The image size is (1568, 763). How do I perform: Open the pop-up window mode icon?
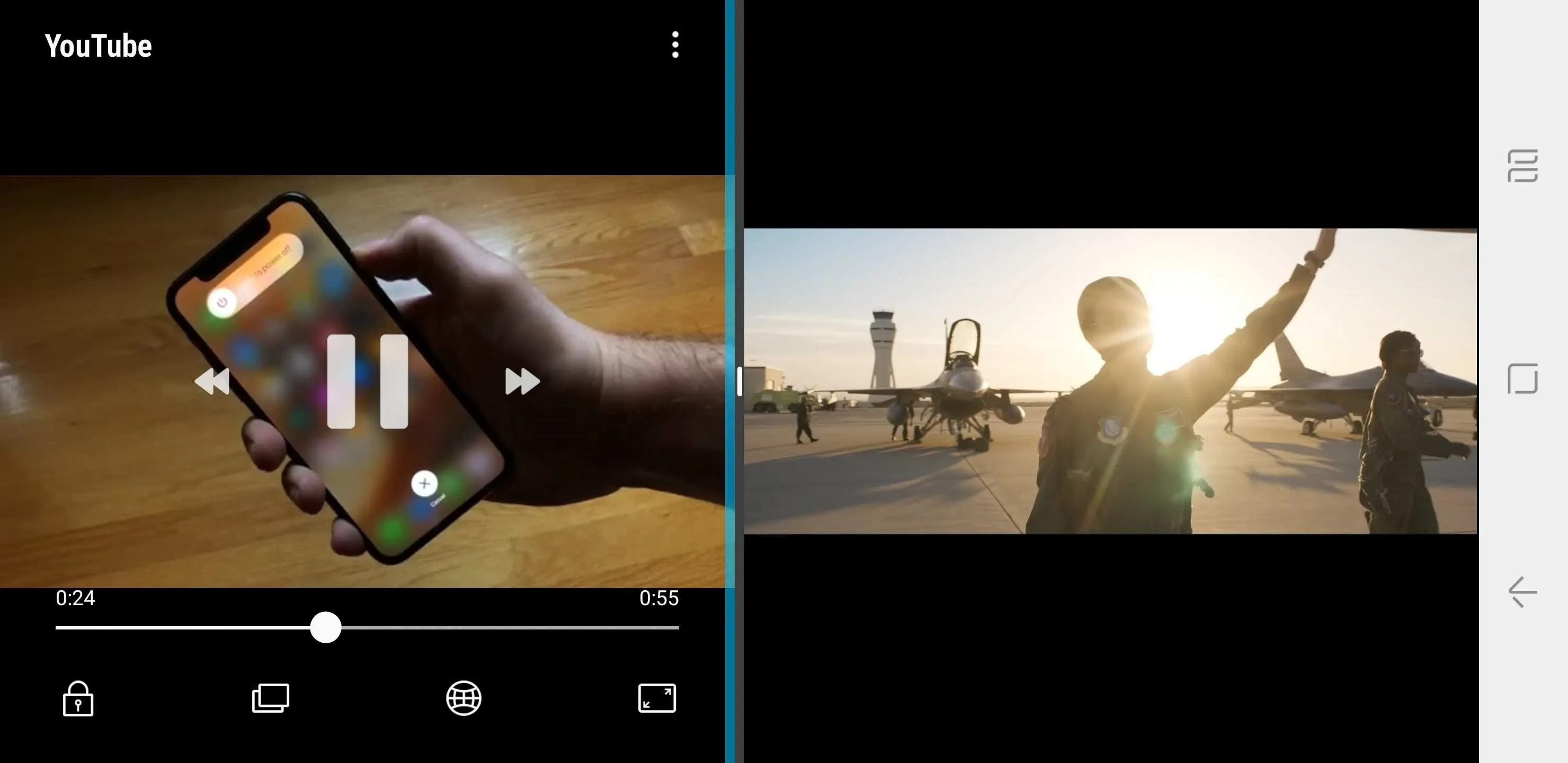(271, 698)
